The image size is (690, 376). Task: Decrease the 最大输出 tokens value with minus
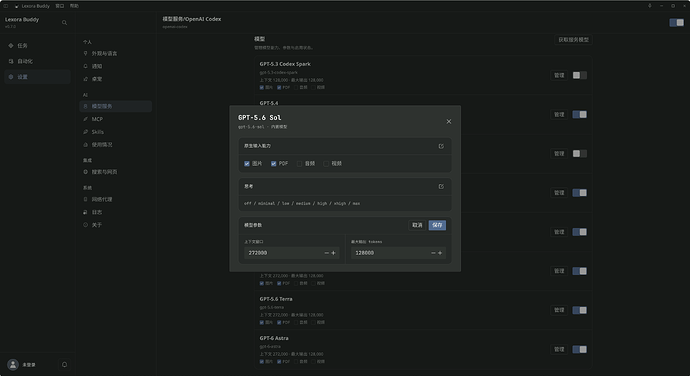433,253
